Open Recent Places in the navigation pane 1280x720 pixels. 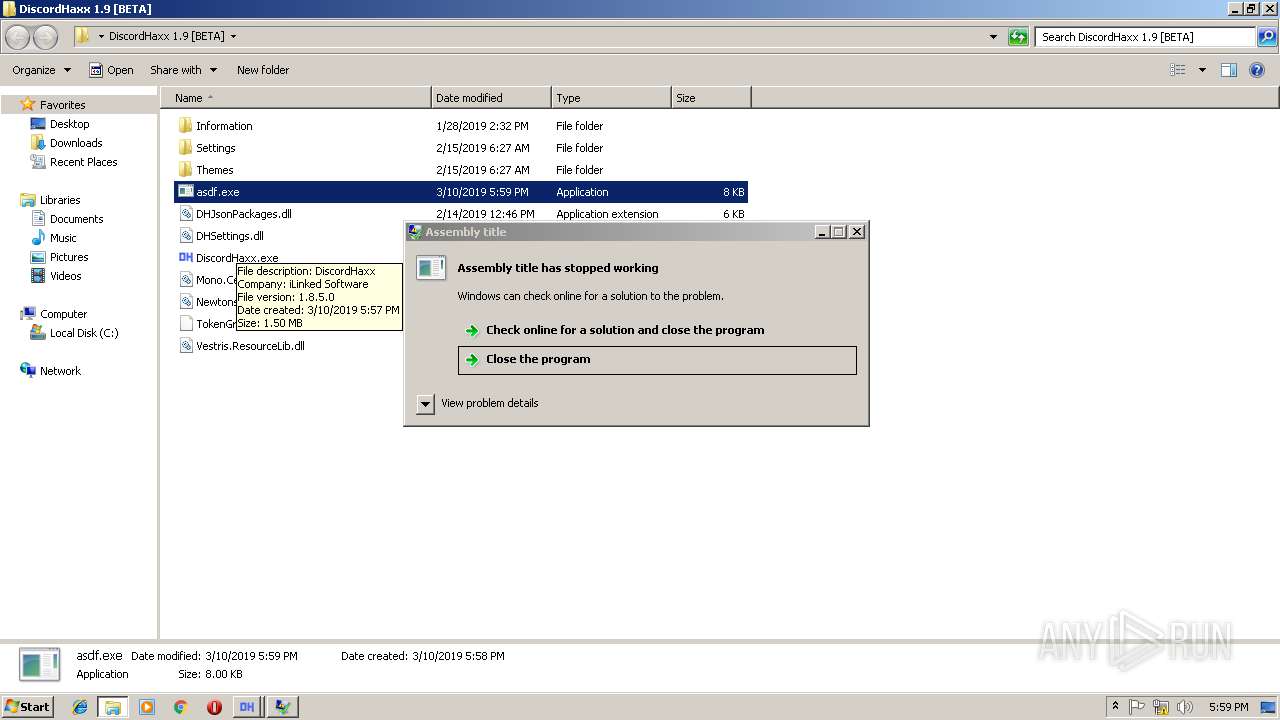(83, 162)
